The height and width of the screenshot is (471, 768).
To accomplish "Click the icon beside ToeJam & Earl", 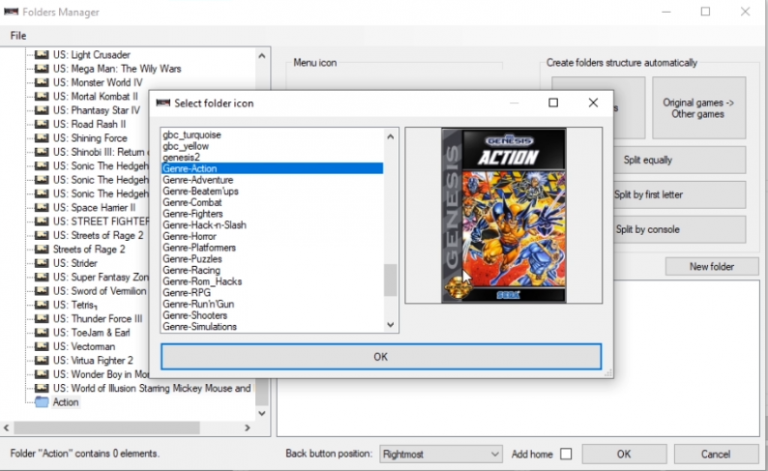I will pyautogui.click(x=41, y=332).
